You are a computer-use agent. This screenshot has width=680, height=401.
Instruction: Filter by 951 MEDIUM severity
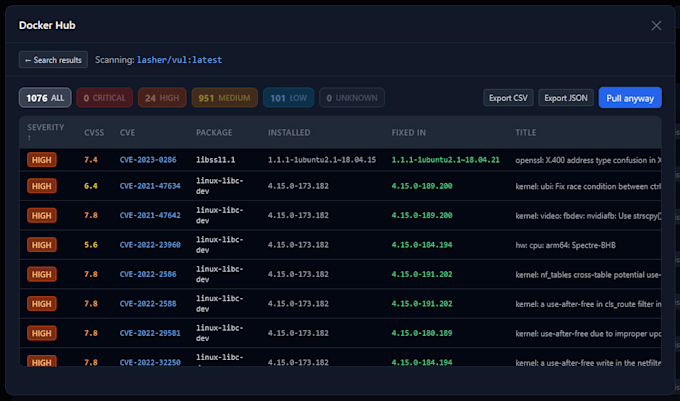[x=224, y=98]
